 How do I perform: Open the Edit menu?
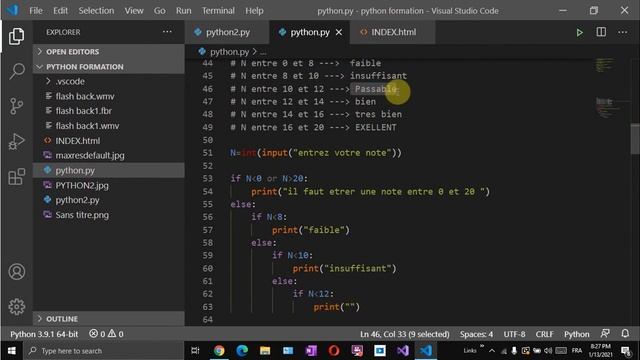click(60, 11)
